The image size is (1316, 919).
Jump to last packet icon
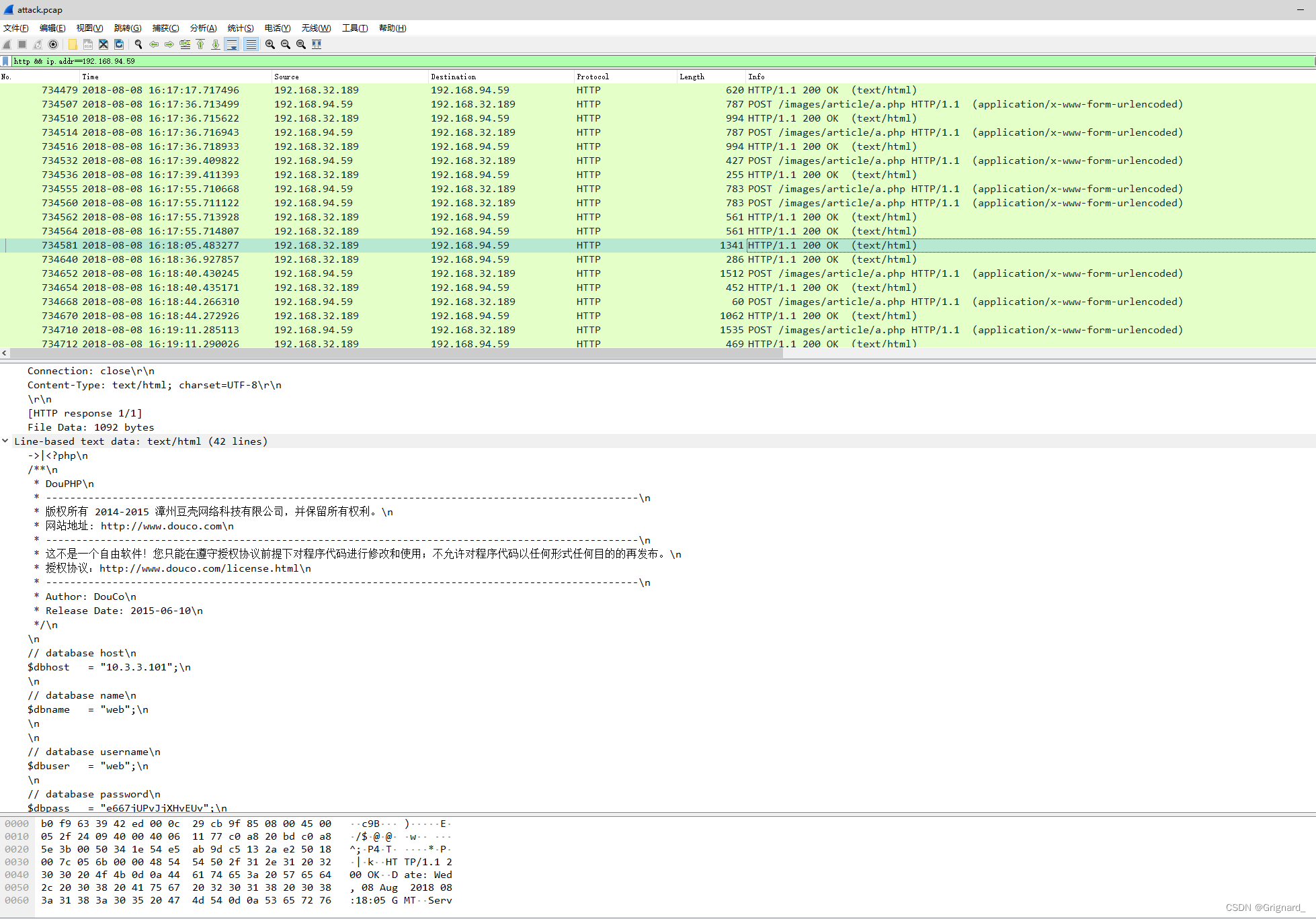[216, 44]
